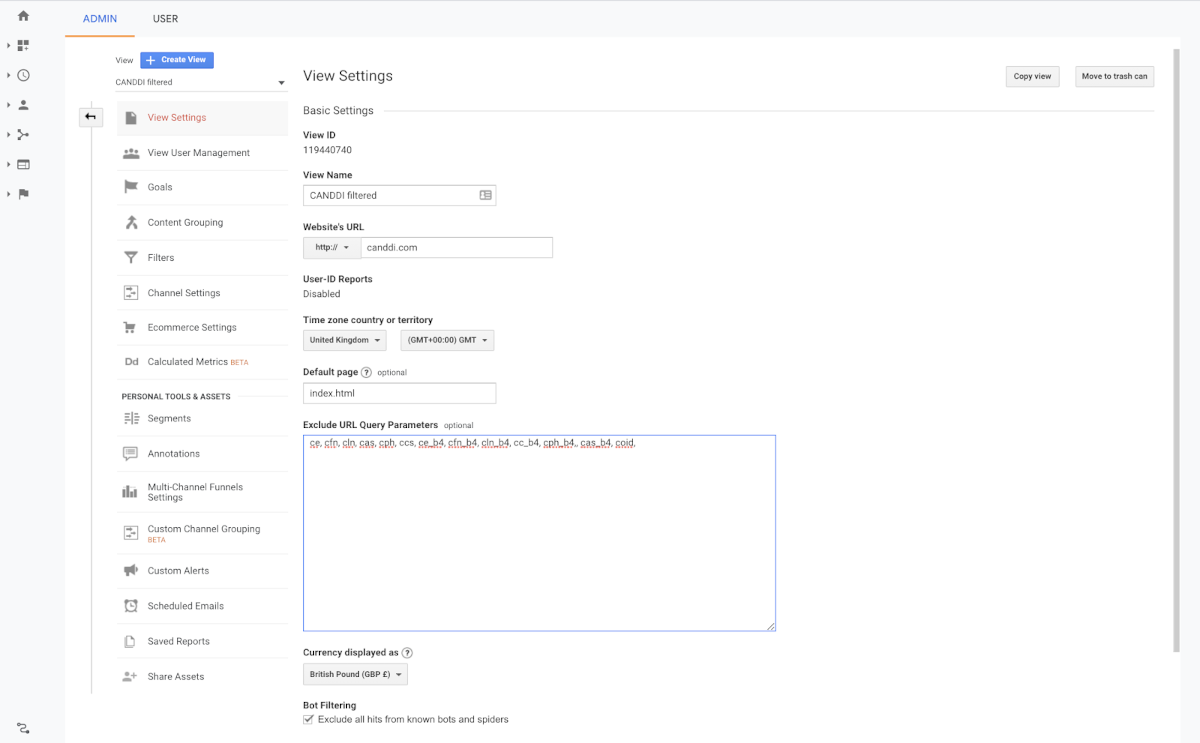This screenshot has width=1200, height=743.
Task: Click the Segments icon
Action: (130, 419)
